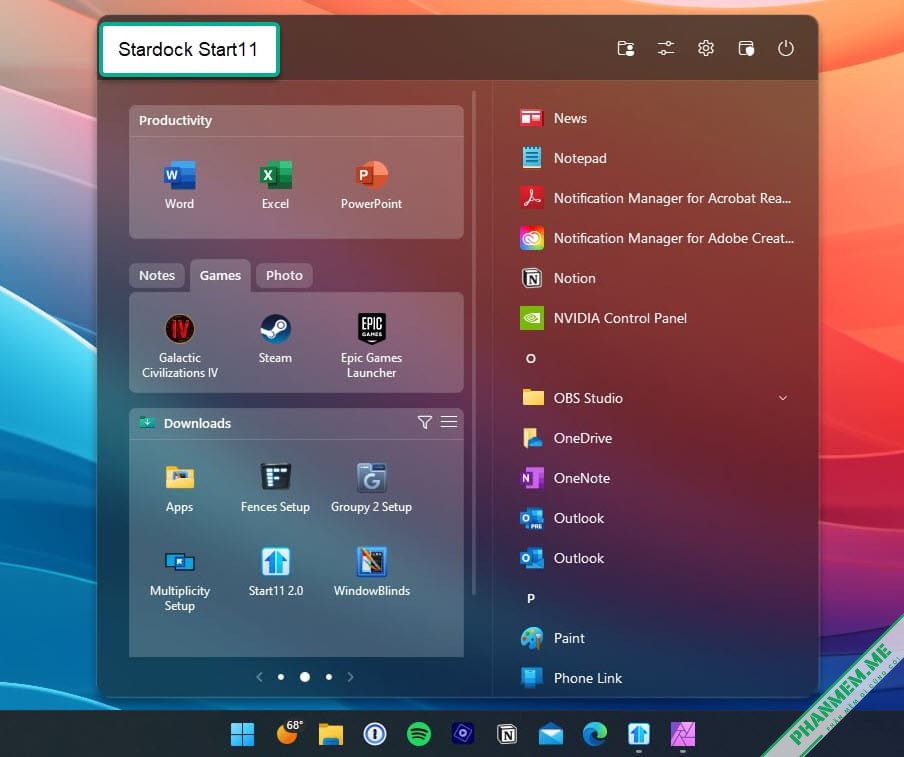Open PowerPoint from Productivity group

pos(371,185)
